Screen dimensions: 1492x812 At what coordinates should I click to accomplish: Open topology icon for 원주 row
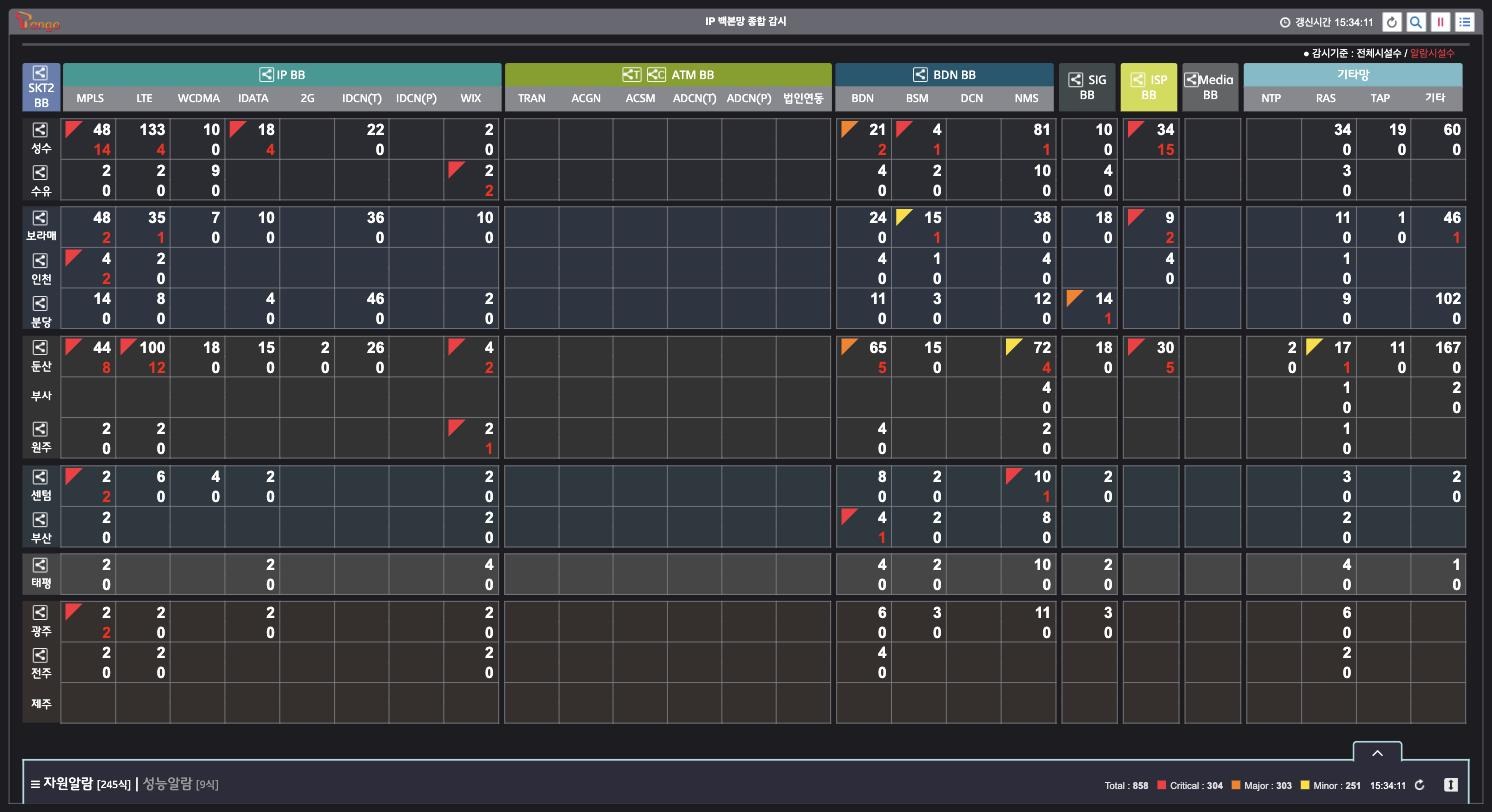(x=41, y=429)
